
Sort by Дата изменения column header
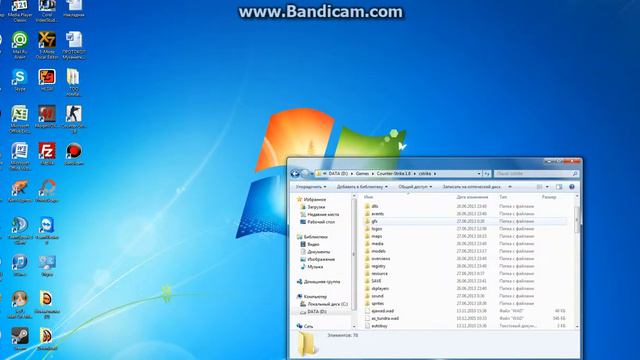(x=472, y=197)
